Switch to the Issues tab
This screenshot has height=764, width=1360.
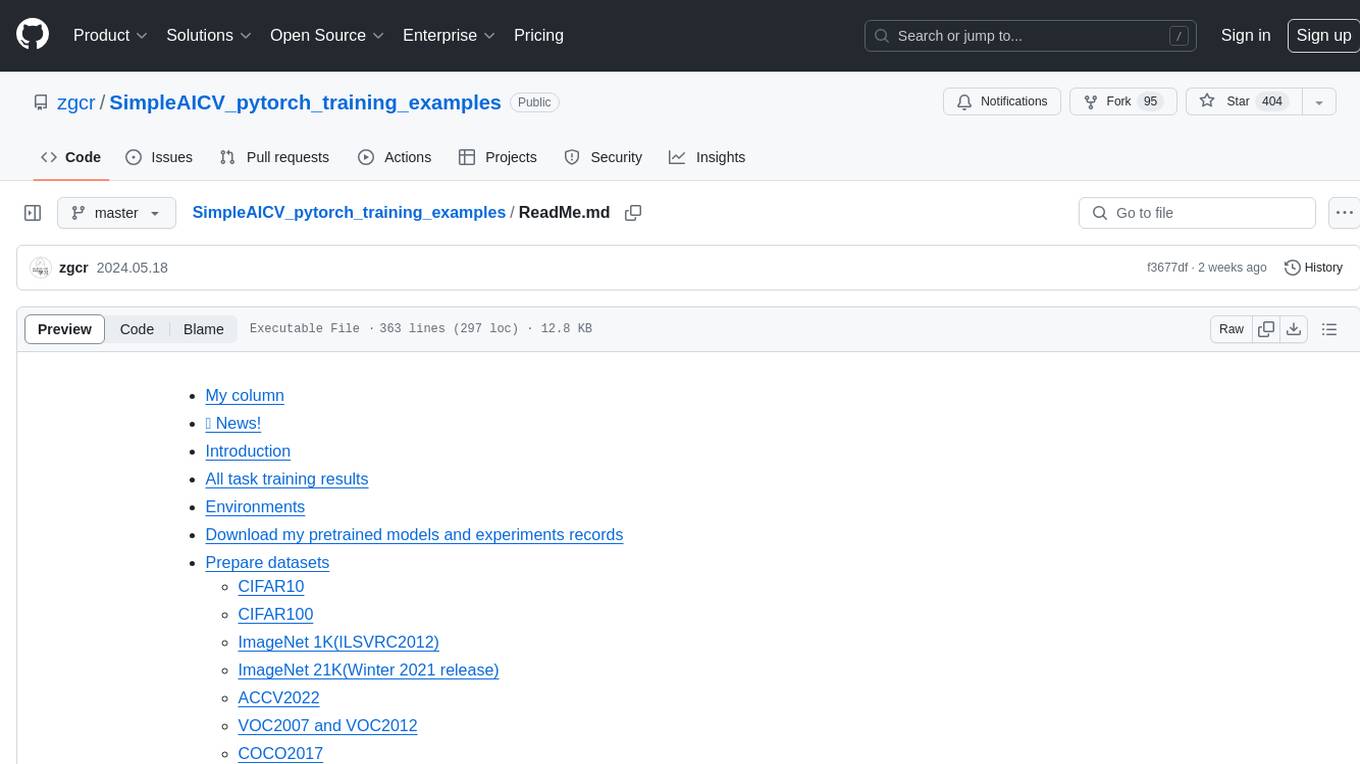[x=159, y=157]
